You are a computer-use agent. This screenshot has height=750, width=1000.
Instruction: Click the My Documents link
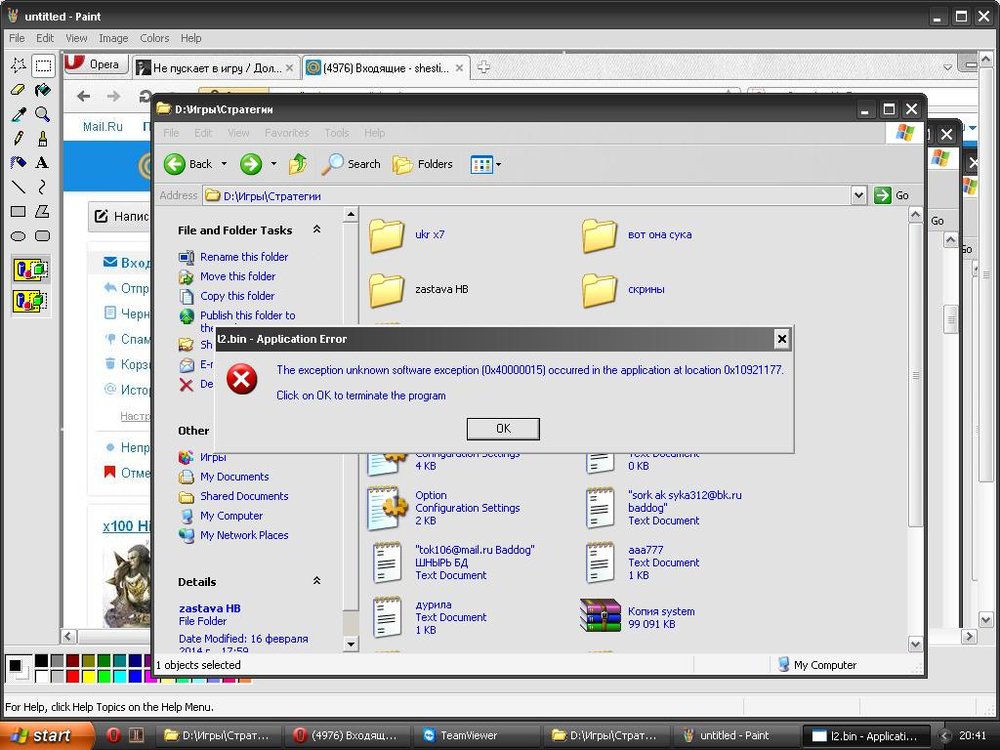(234, 477)
